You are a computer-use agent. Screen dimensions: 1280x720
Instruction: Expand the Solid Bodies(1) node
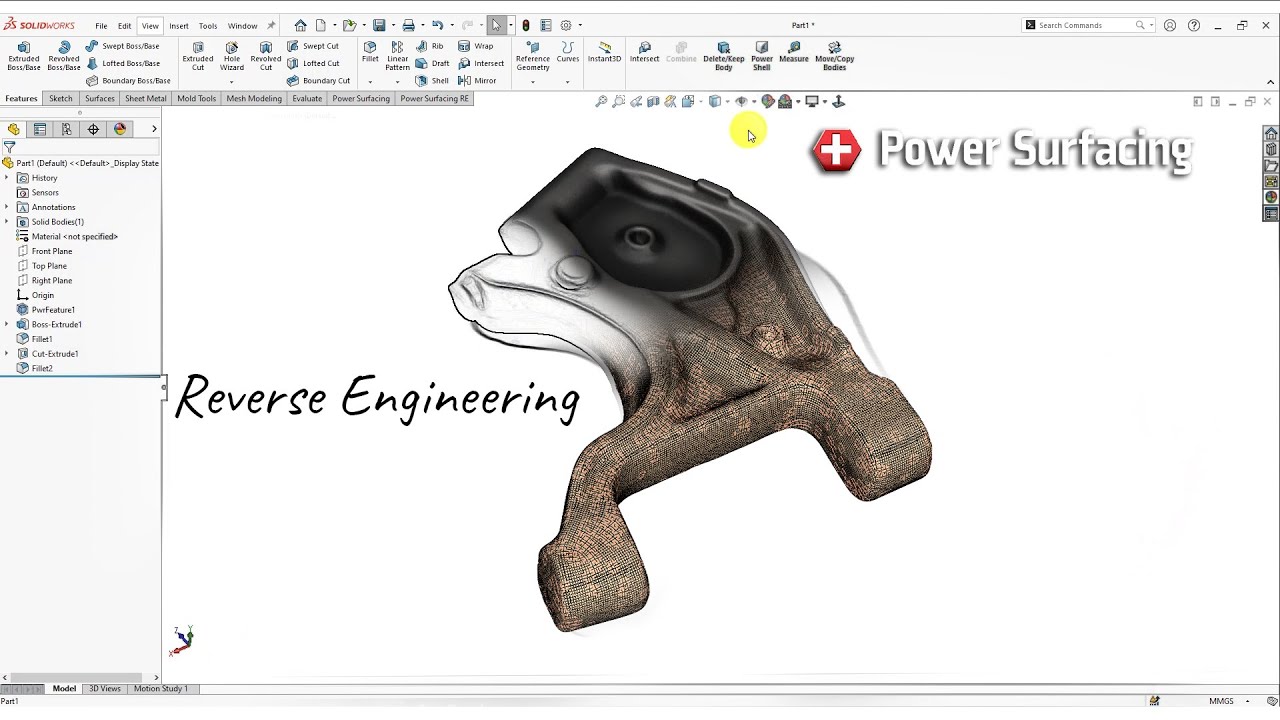pos(7,222)
